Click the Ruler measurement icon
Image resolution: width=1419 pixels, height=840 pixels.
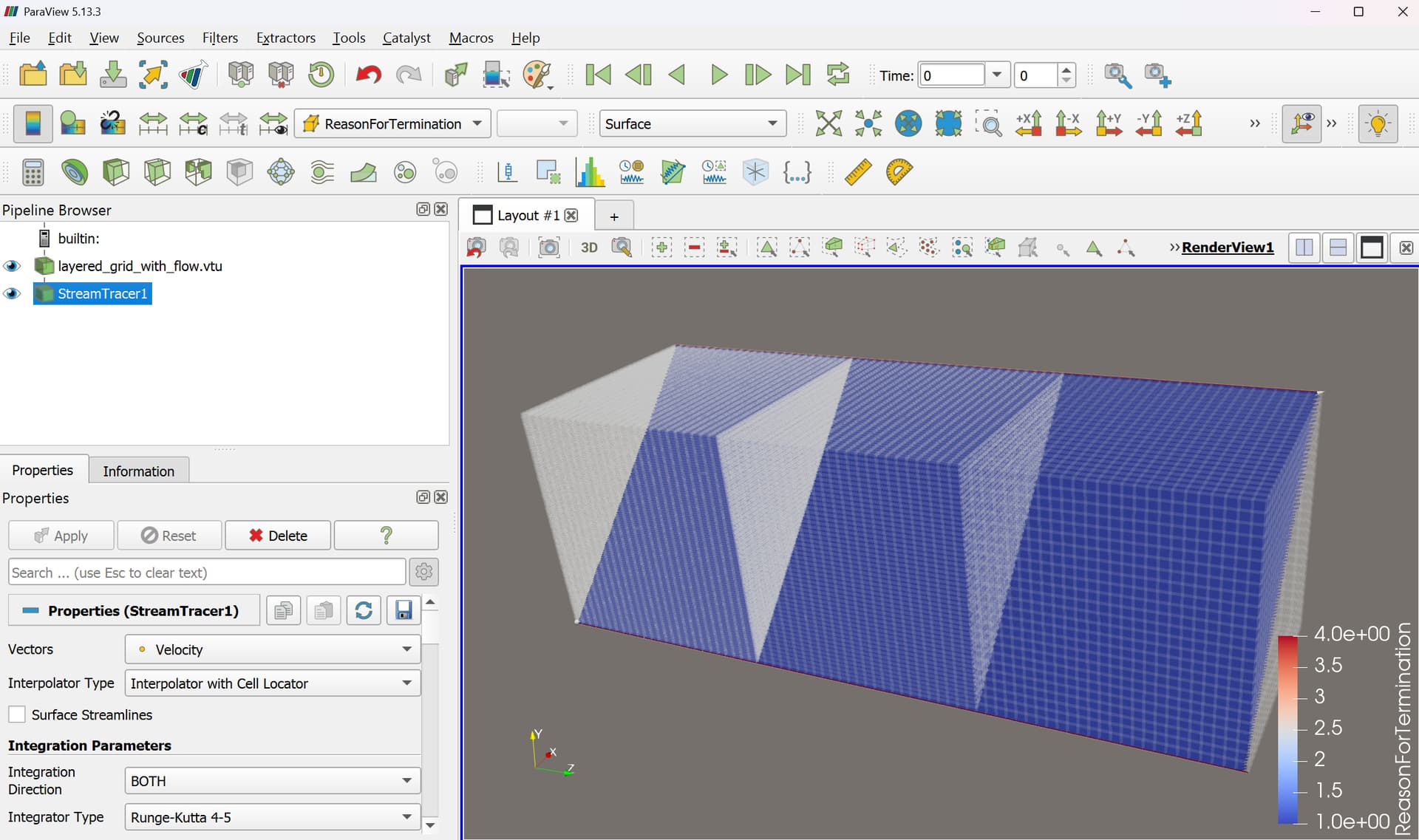[858, 172]
